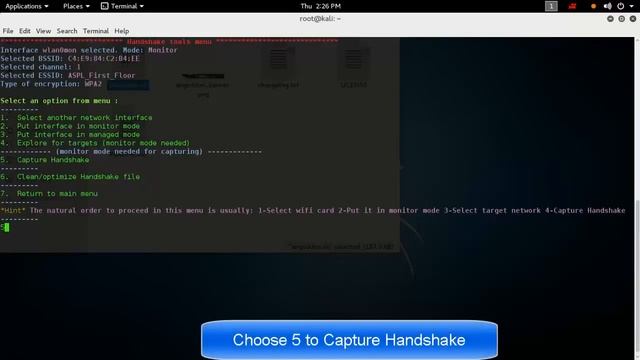
Task: Open the Terminal app menu in top bar
Action: click(122, 6)
